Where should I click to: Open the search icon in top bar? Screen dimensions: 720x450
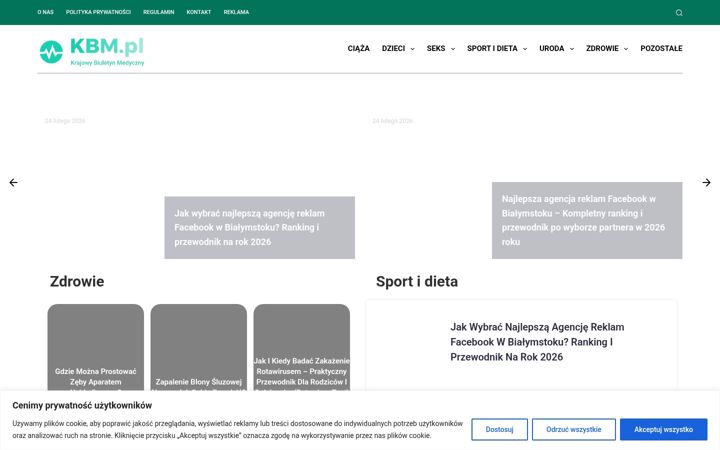(x=679, y=13)
